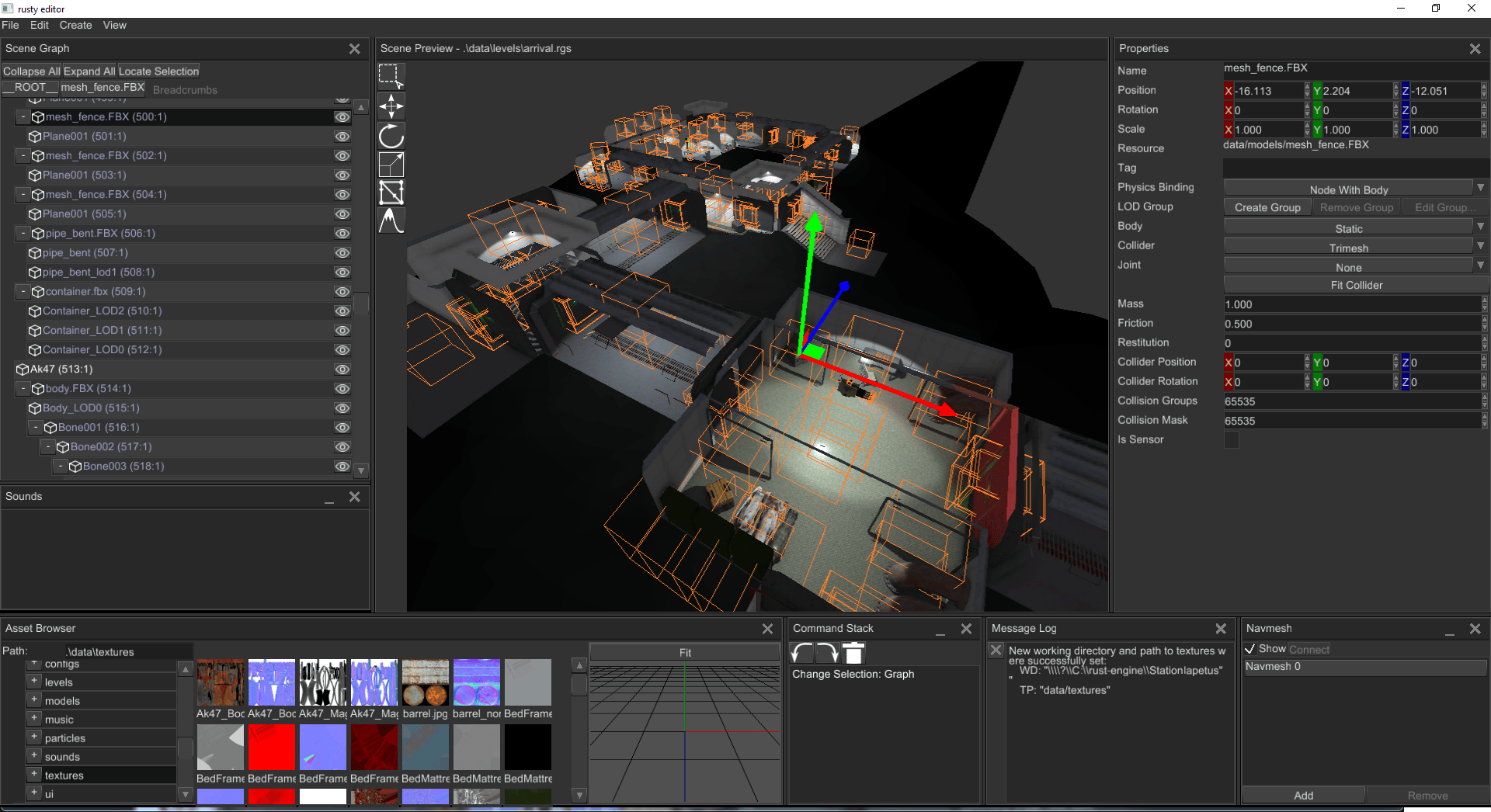This screenshot has width=1491, height=812.
Task: Toggle visibility of Ak47 node
Action: 342,370
